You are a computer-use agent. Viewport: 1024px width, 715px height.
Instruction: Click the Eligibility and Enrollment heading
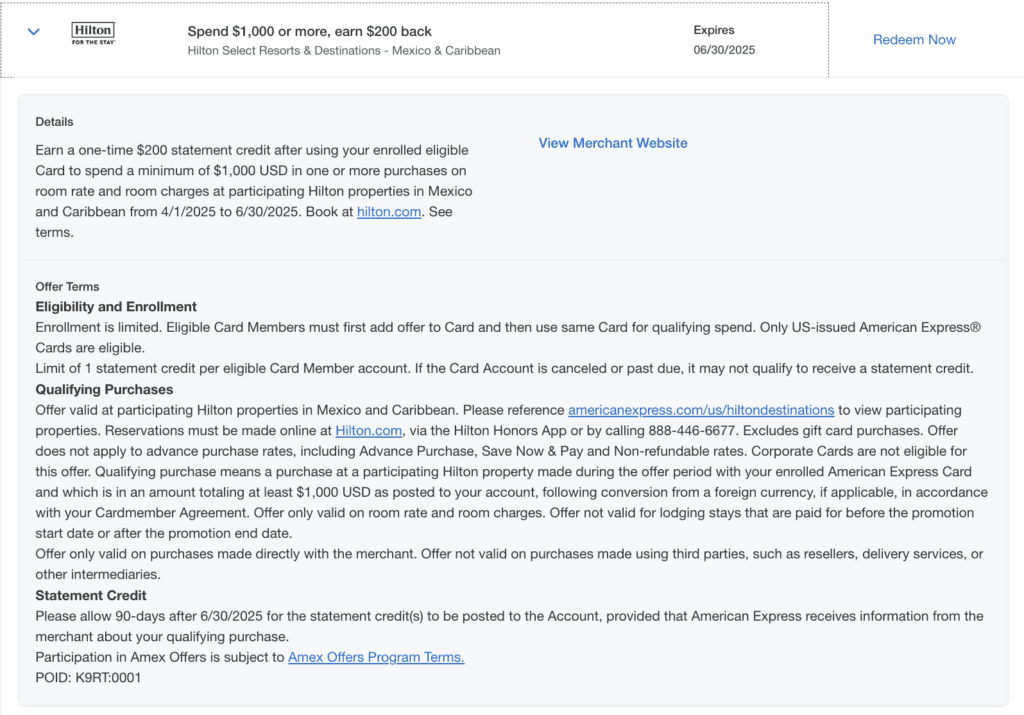pos(116,307)
